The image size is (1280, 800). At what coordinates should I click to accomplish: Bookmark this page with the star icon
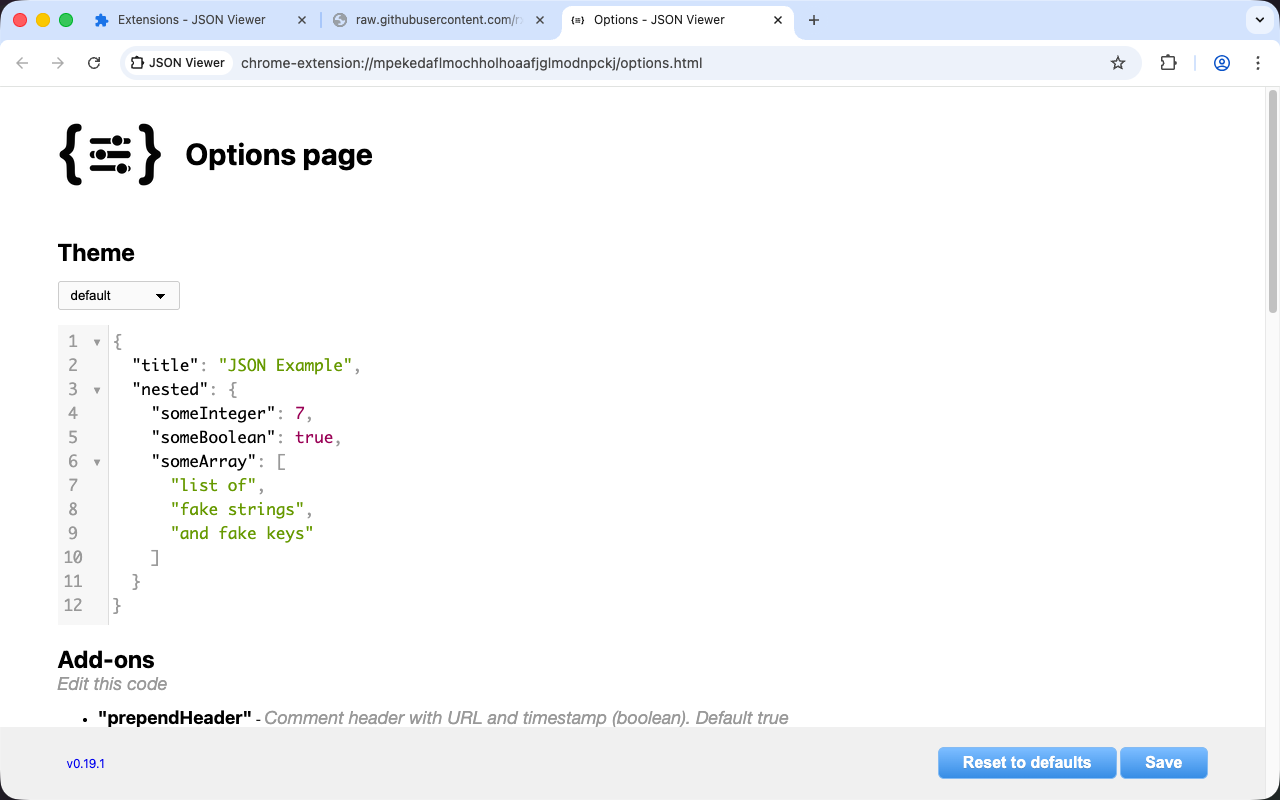[x=1118, y=63]
